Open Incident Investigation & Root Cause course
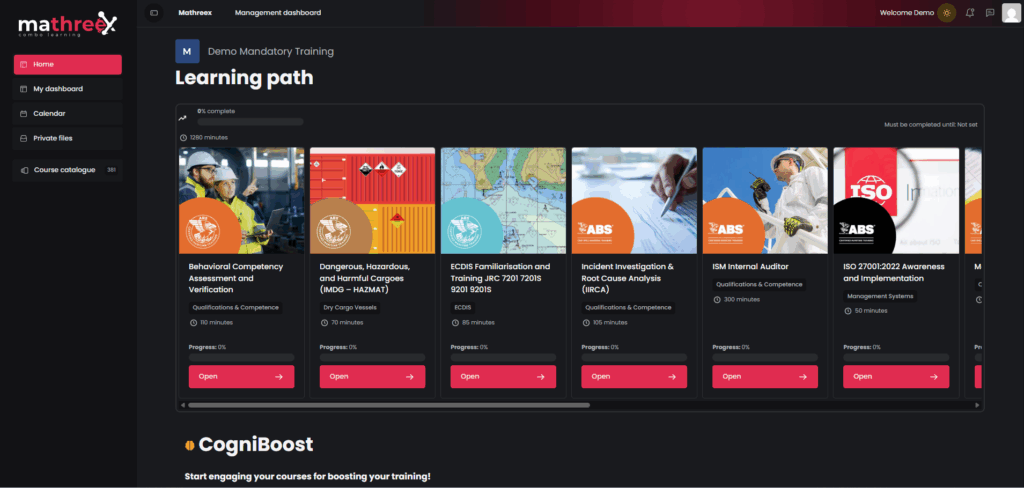 pyautogui.click(x=634, y=376)
